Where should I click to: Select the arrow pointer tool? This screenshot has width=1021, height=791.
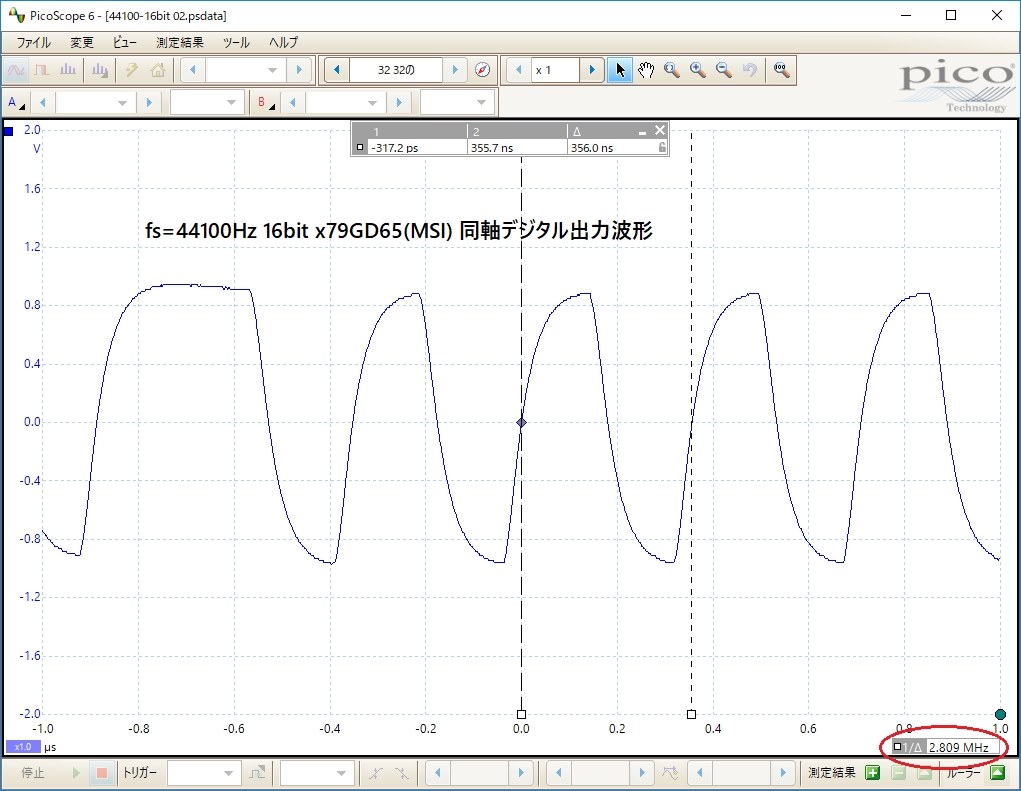tap(619, 70)
